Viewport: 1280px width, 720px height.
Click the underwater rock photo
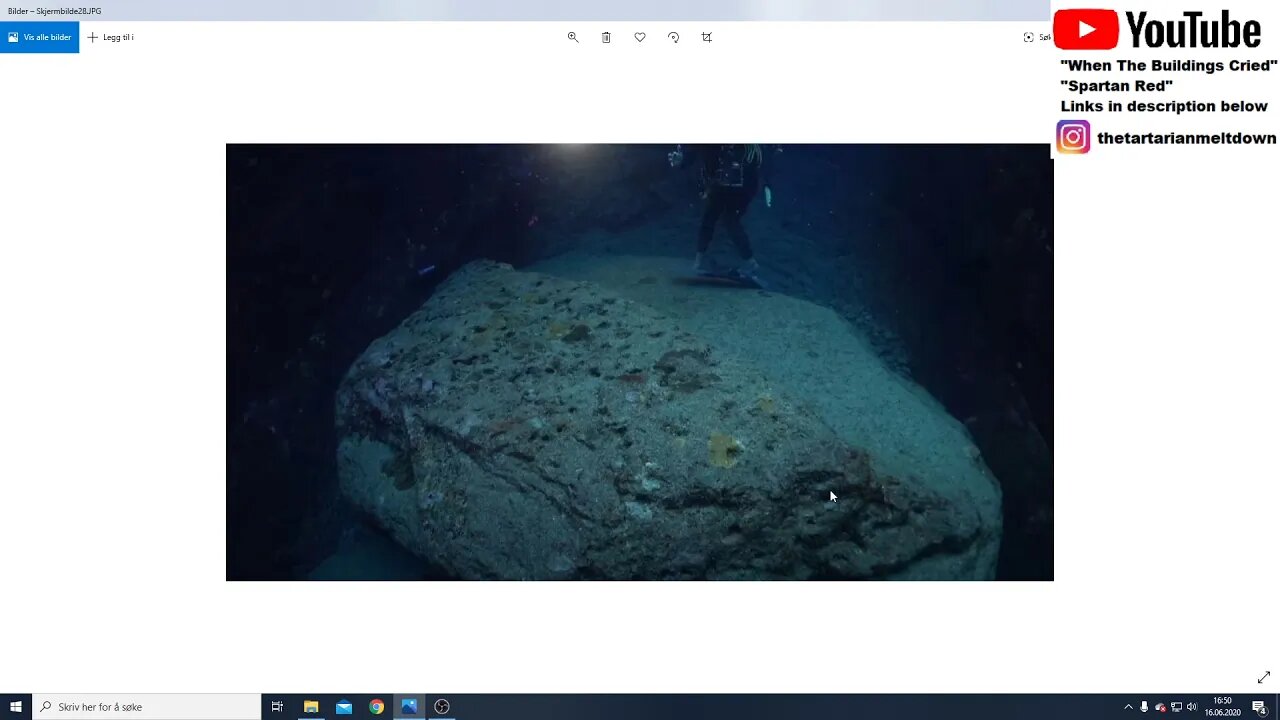click(x=639, y=362)
